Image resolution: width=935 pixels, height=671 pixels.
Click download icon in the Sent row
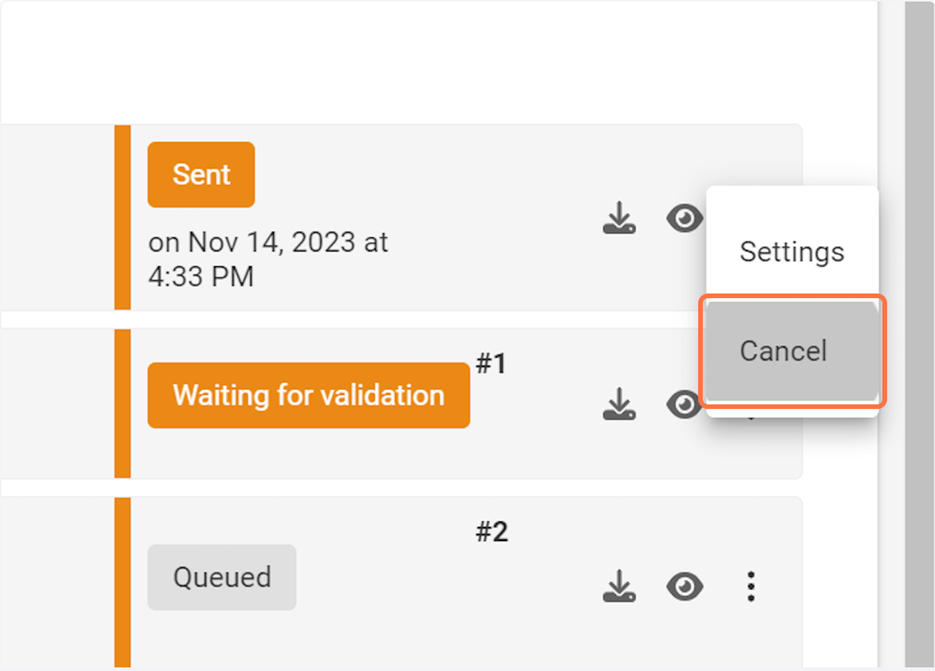tap(620, 218)
